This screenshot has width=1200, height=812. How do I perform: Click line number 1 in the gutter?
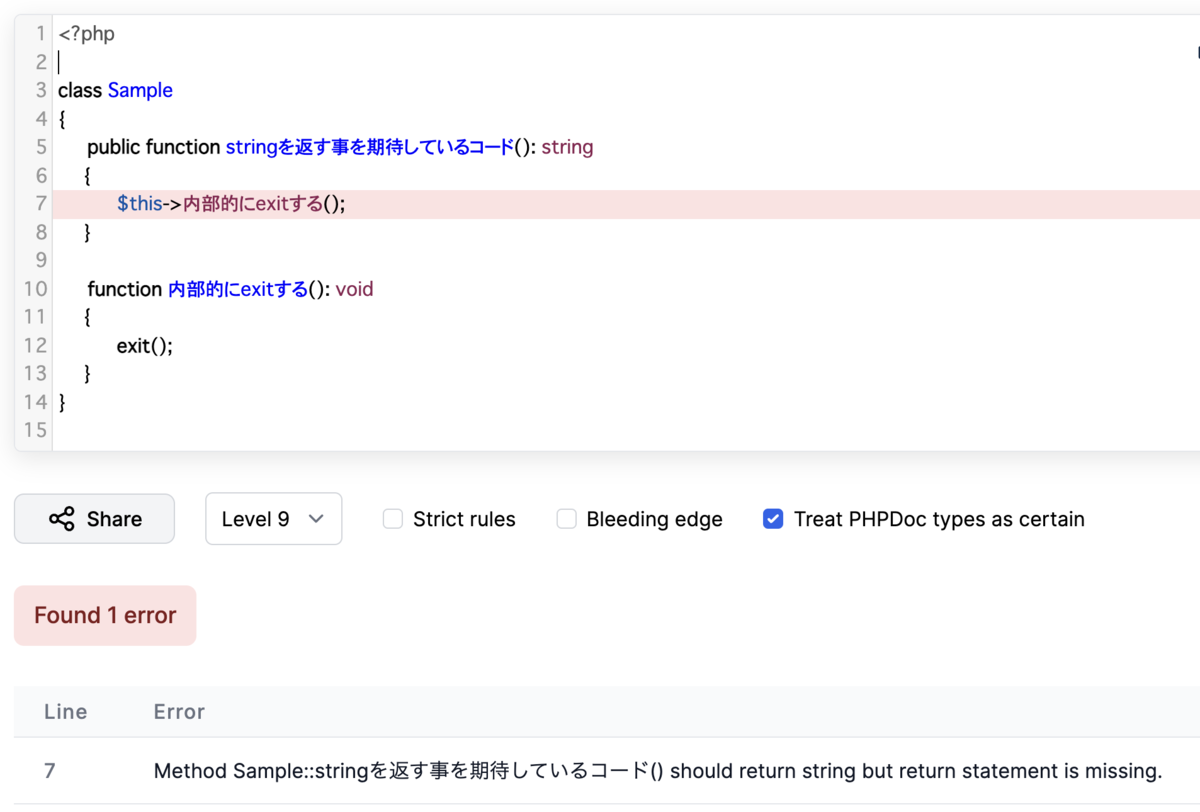tap(40, 33)
